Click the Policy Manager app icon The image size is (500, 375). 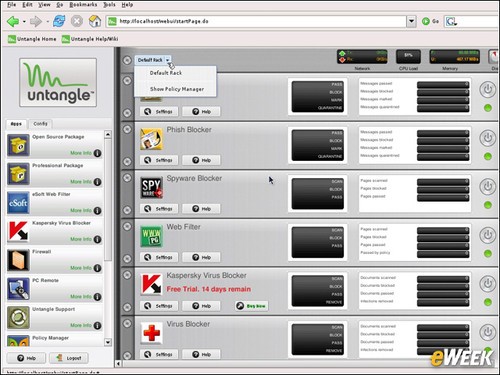[x=18, y=341]
